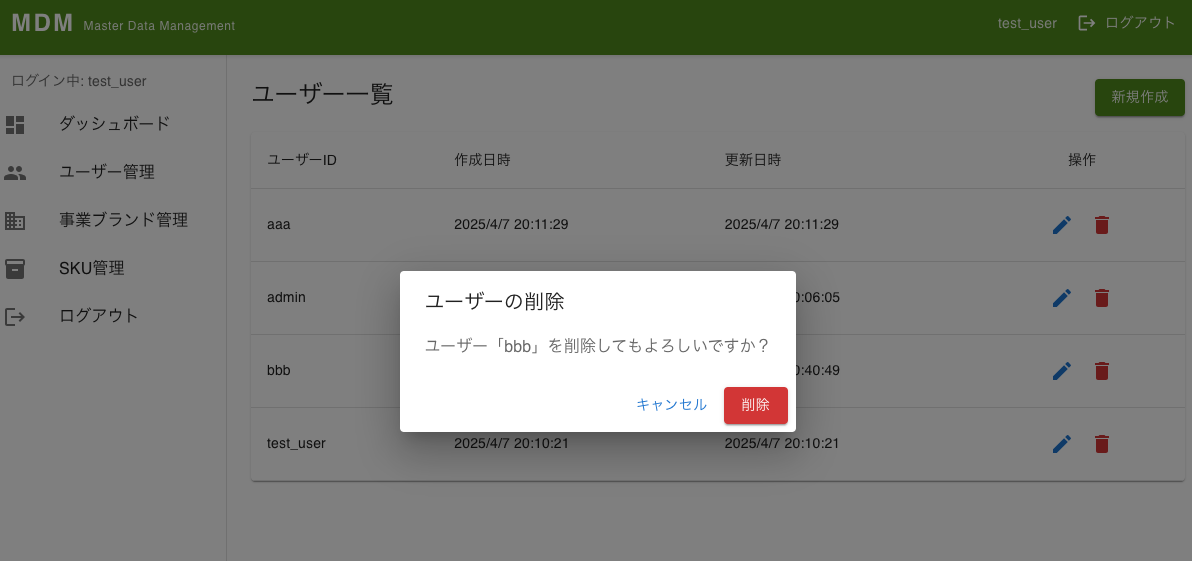Click the trash delete icon for aaa
This screenshot has width=1192, height=561.
[x=1102, y=225]
